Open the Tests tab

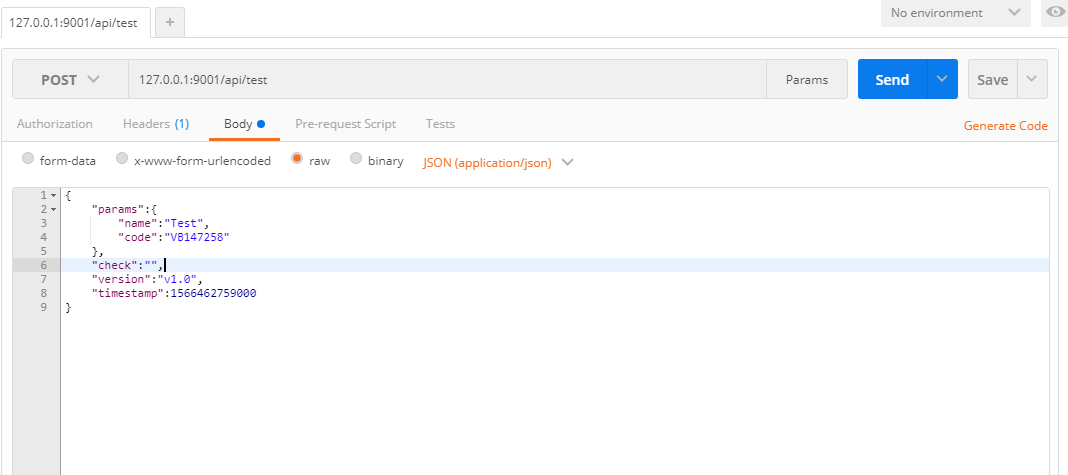[x=440, y=124]
